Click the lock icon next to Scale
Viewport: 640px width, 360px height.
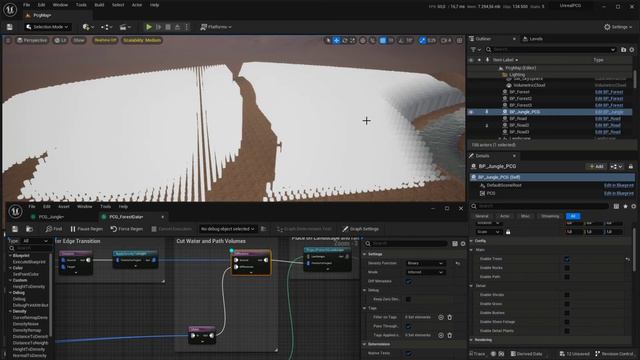508,232
